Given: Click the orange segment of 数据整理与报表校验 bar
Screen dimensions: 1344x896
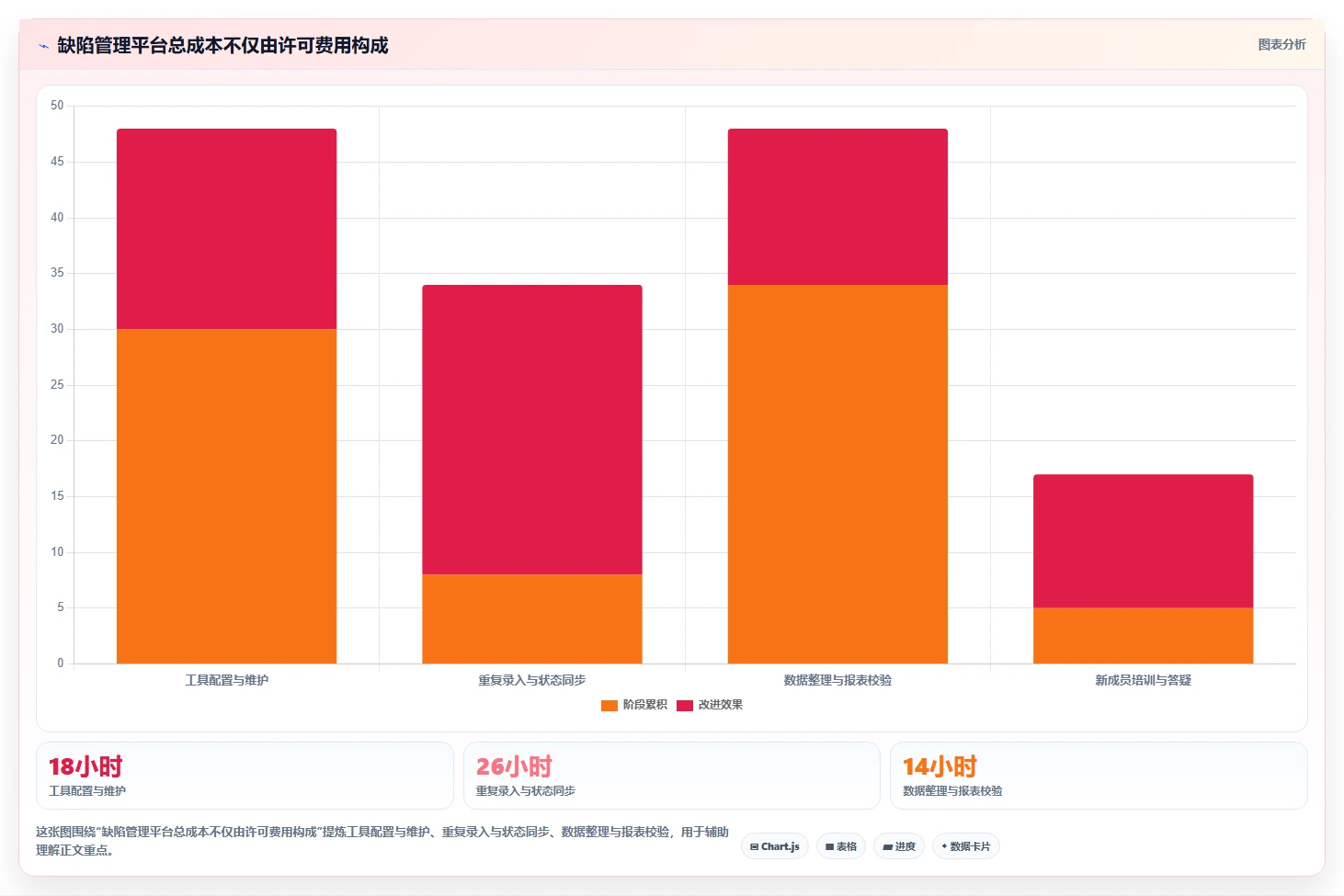Looking at the screenshot, I should pyautogui.click(x=837, y=474).
